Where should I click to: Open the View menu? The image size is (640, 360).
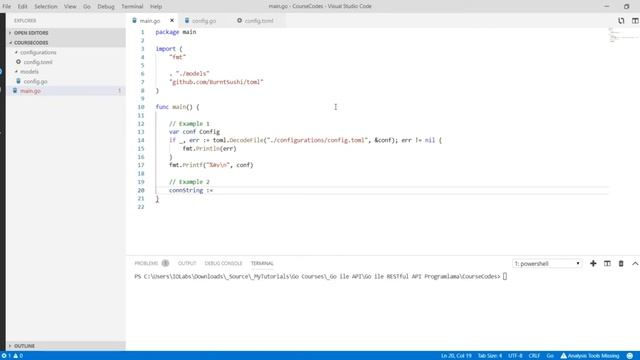(x=70, y=7)
